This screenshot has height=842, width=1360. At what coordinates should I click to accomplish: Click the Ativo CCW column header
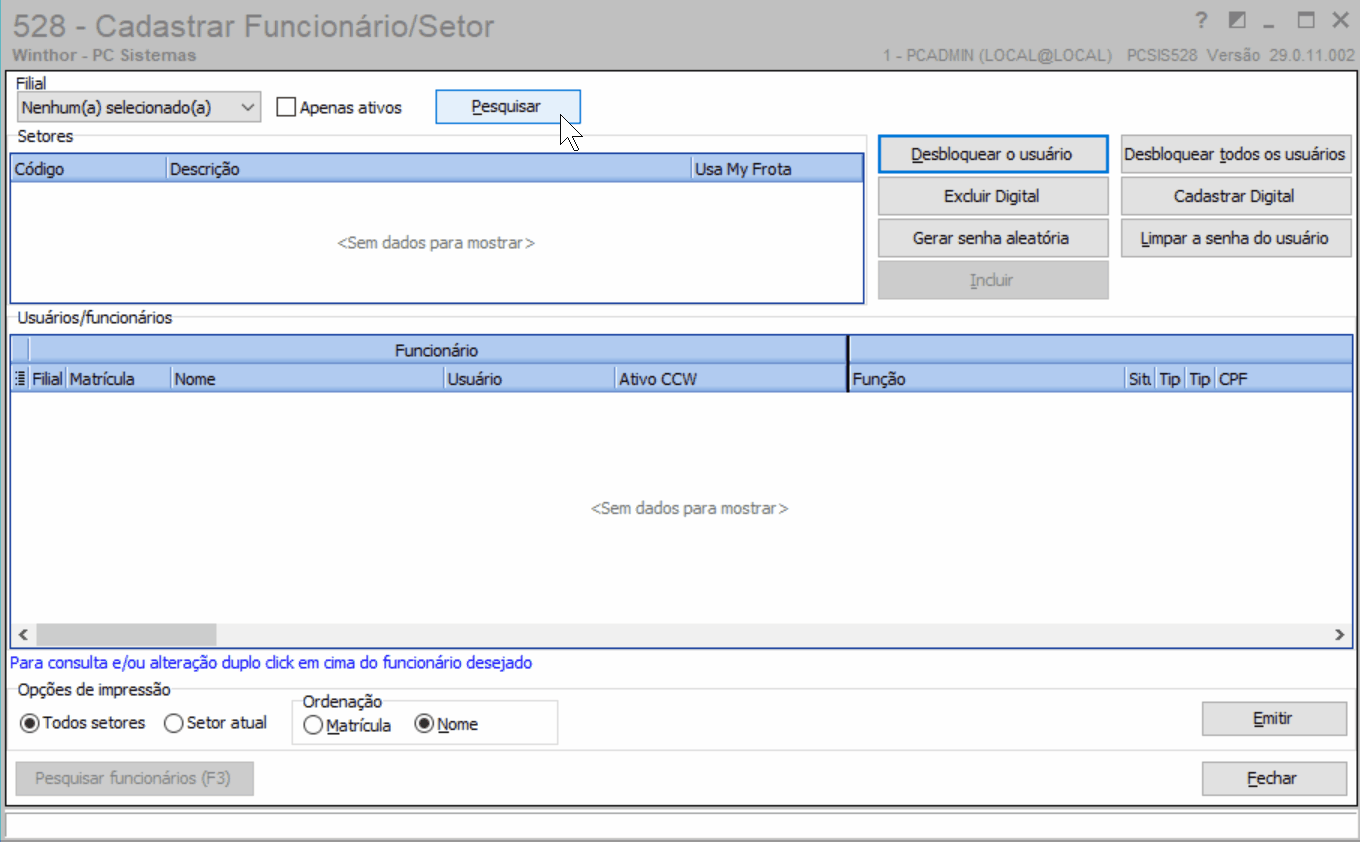pyautogui.click(x=731, y=379)
